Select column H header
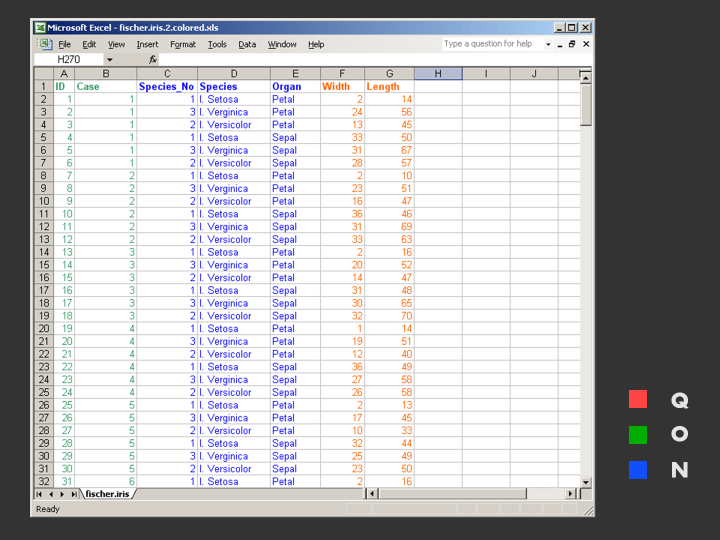Viewport: 720px width, 540px height. 438,74
